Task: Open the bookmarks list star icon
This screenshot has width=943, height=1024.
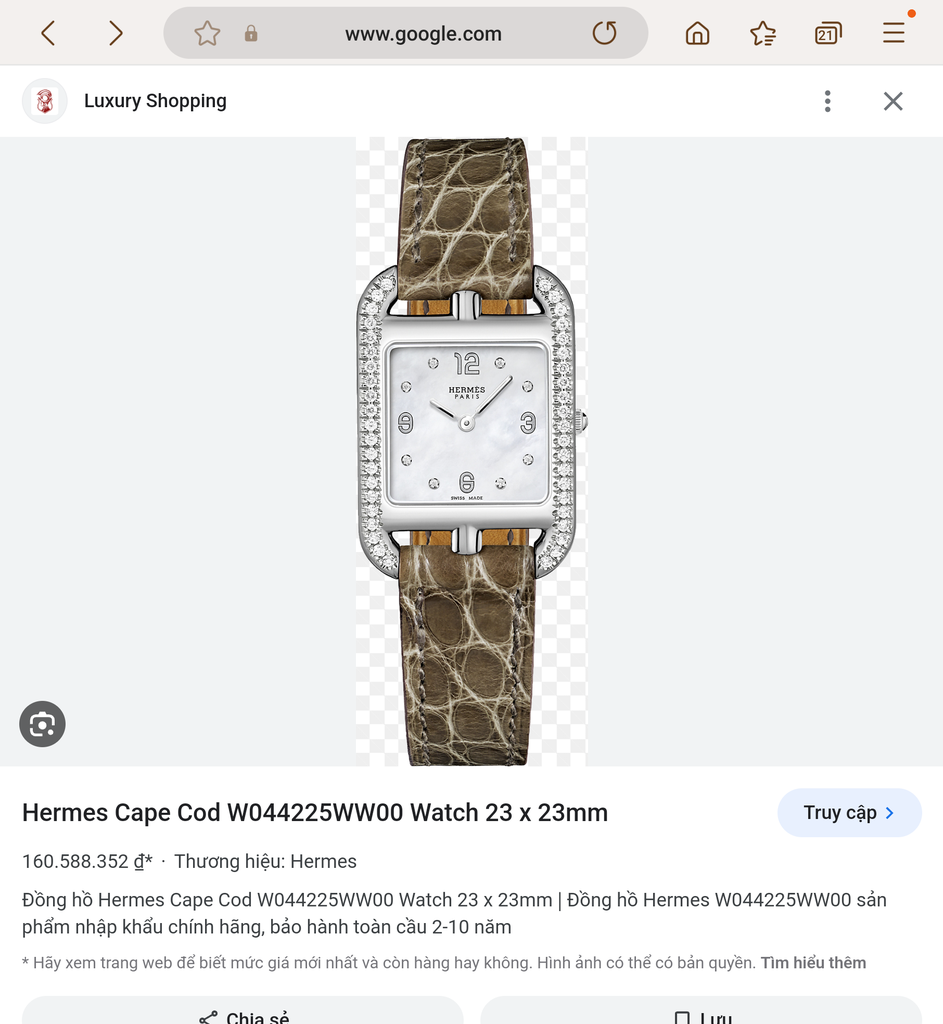Action: [763, 33]
